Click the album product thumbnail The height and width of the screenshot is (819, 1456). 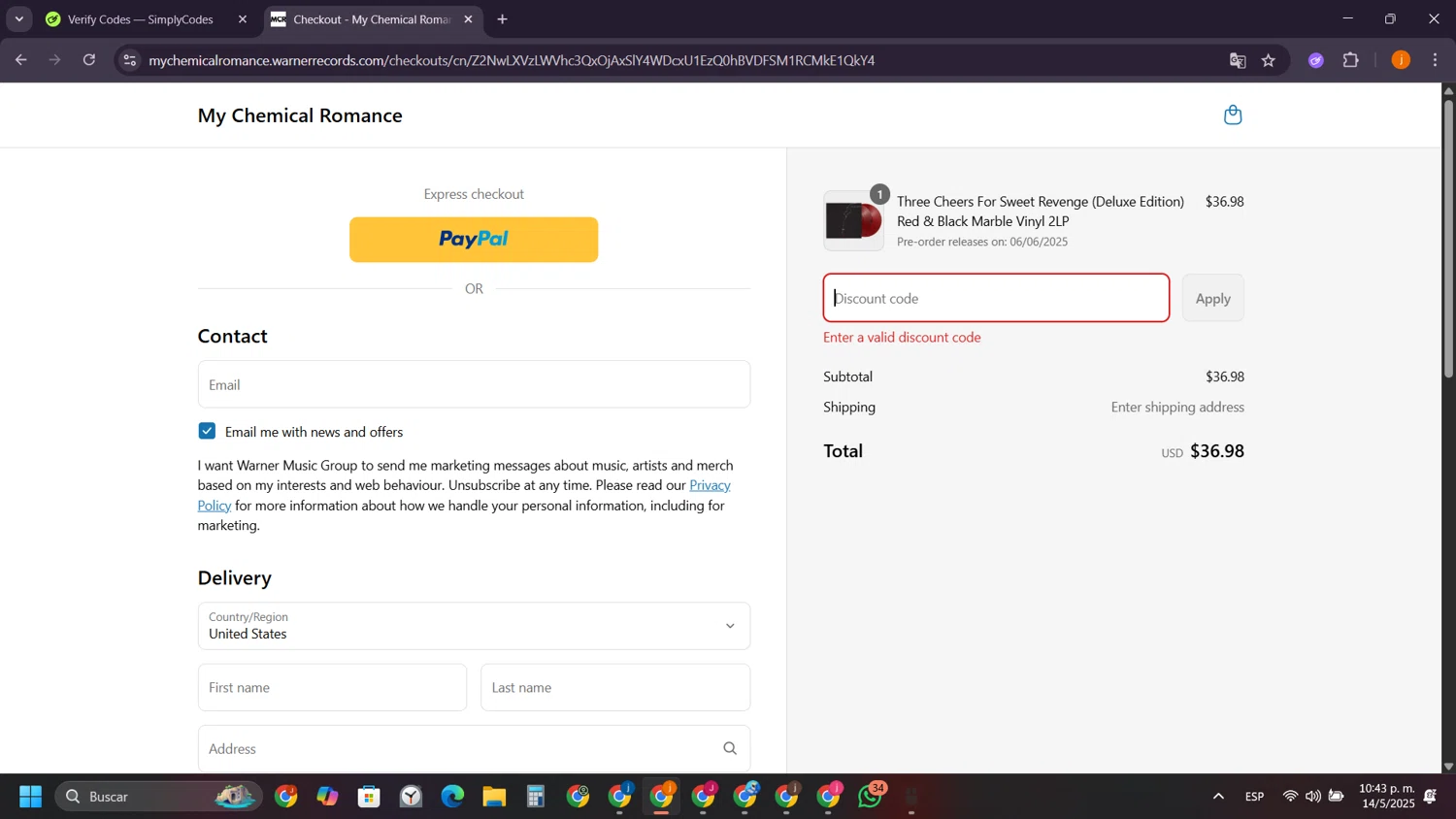853,221
